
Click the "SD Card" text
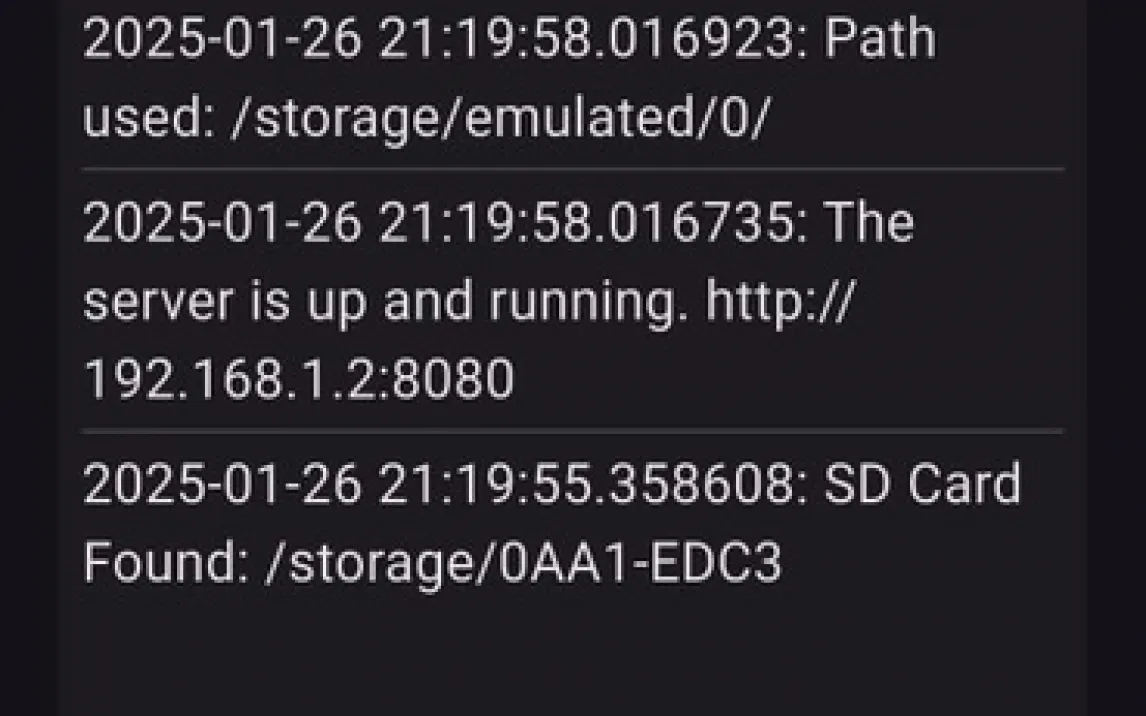pos(921,484)
